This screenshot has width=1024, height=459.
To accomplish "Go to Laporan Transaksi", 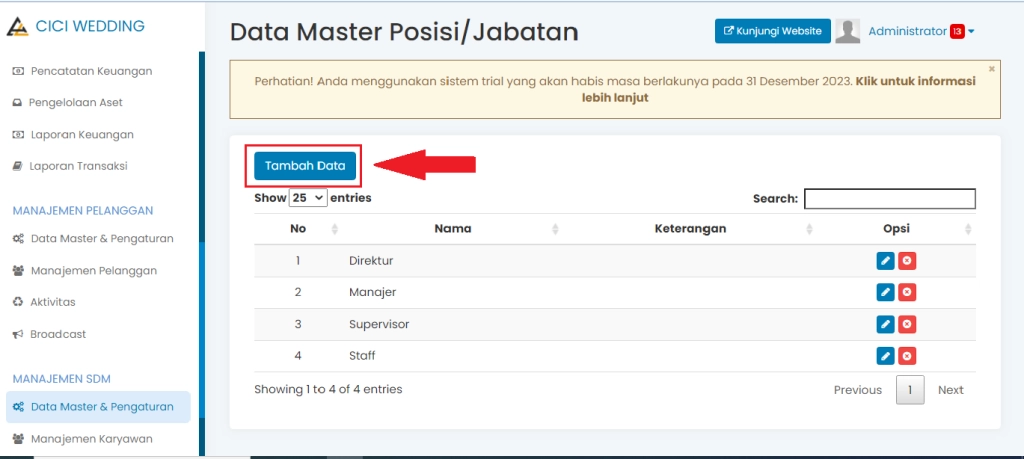I will tap(70, 166).
